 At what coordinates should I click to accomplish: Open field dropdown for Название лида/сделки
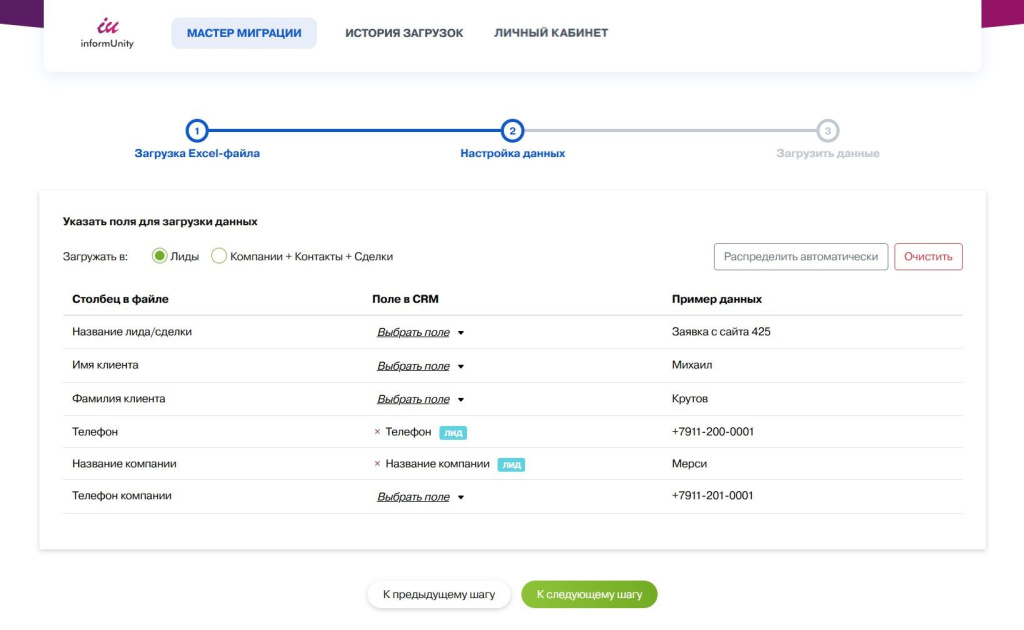click(x=420, y=332)
